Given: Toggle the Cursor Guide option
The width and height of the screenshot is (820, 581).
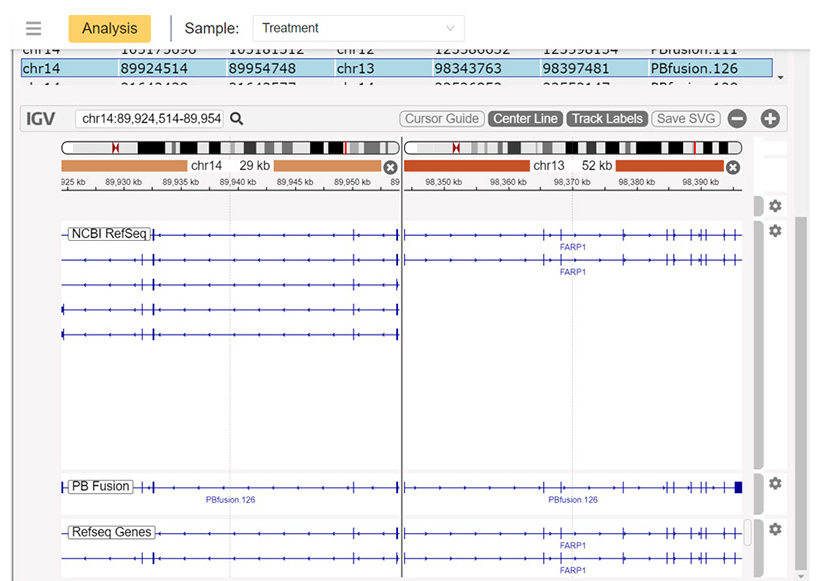Looking at the screenshot, I should (x=442, y=119).
